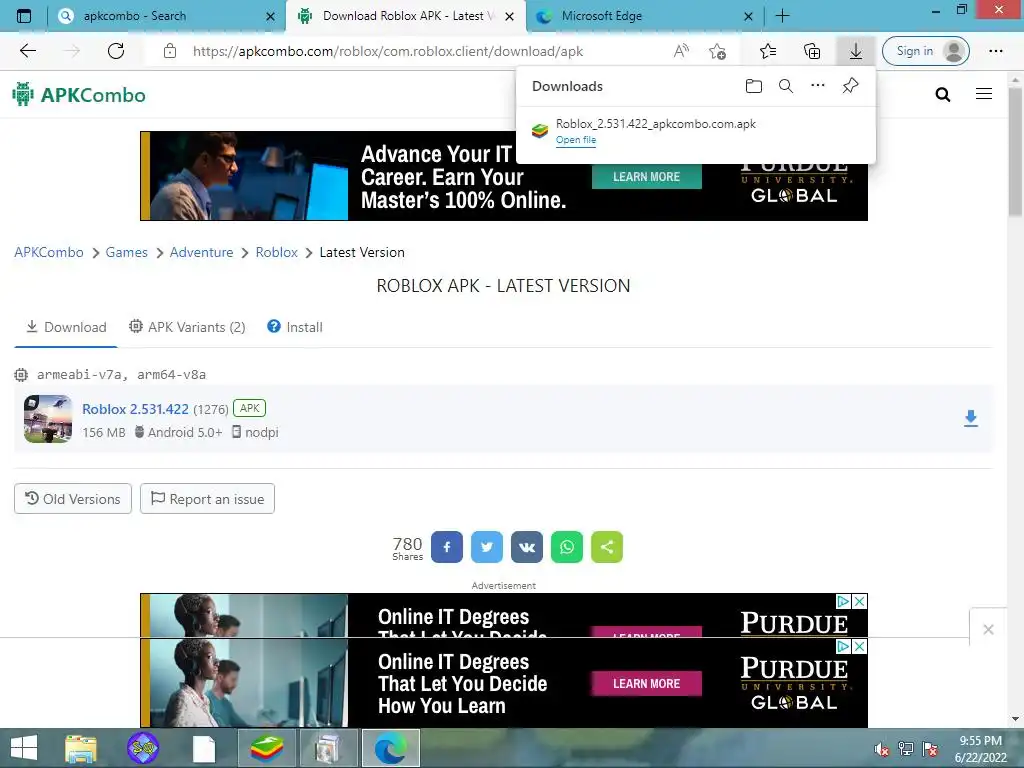
Task: Click the Report an issue button
Action: click(x=207, y=499)
